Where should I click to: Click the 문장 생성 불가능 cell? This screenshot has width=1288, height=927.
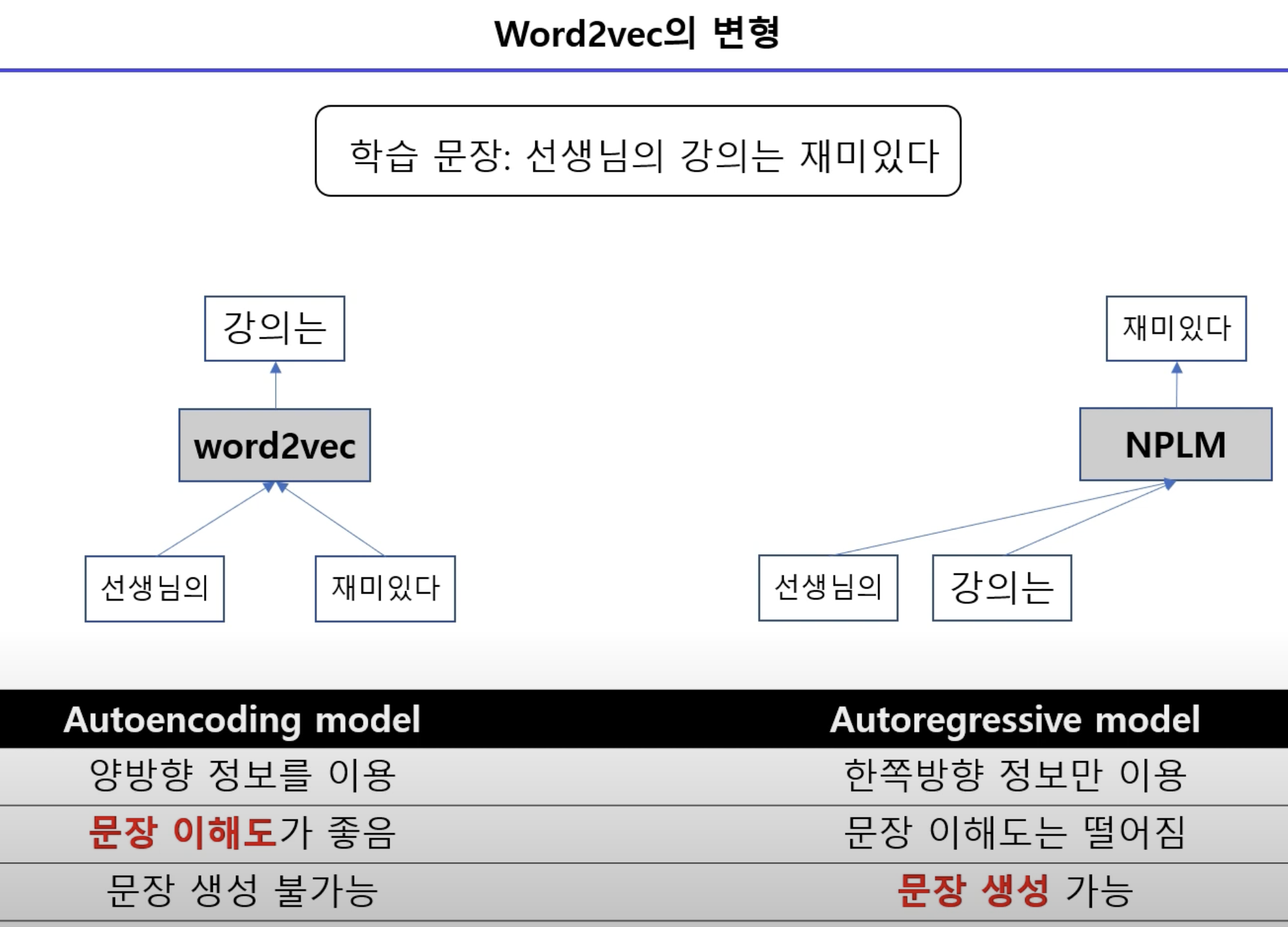(x=242, y=891)
